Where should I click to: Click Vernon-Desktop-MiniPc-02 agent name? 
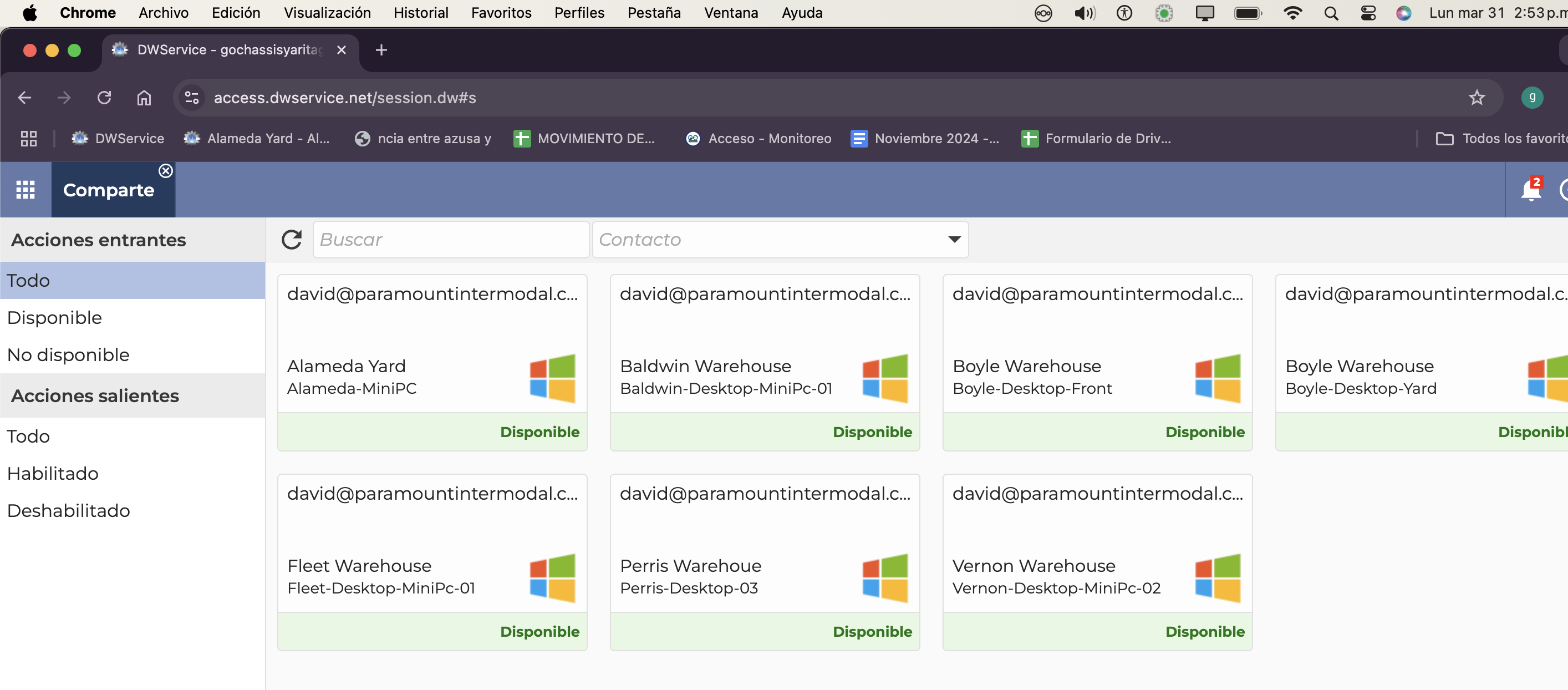click(x=1056, y=588)
